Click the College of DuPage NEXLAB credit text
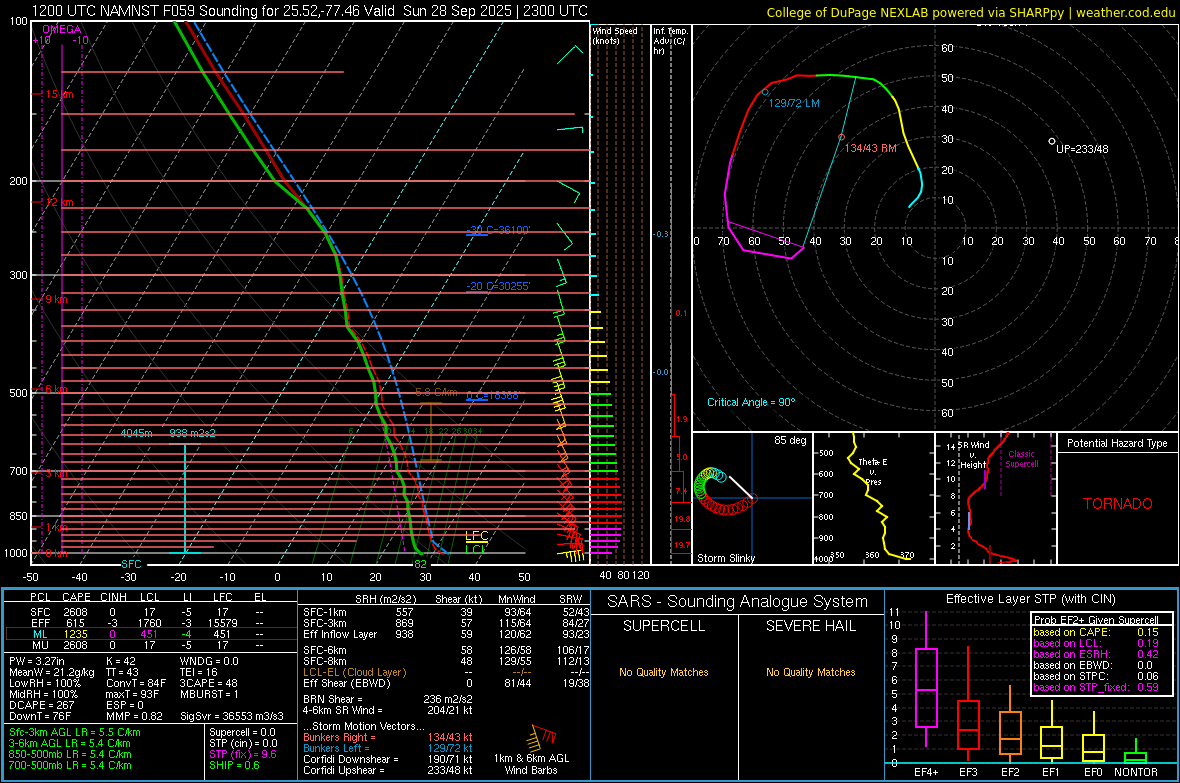The width and height of the screenshot is (1180, 783). [x=971, y=13]
